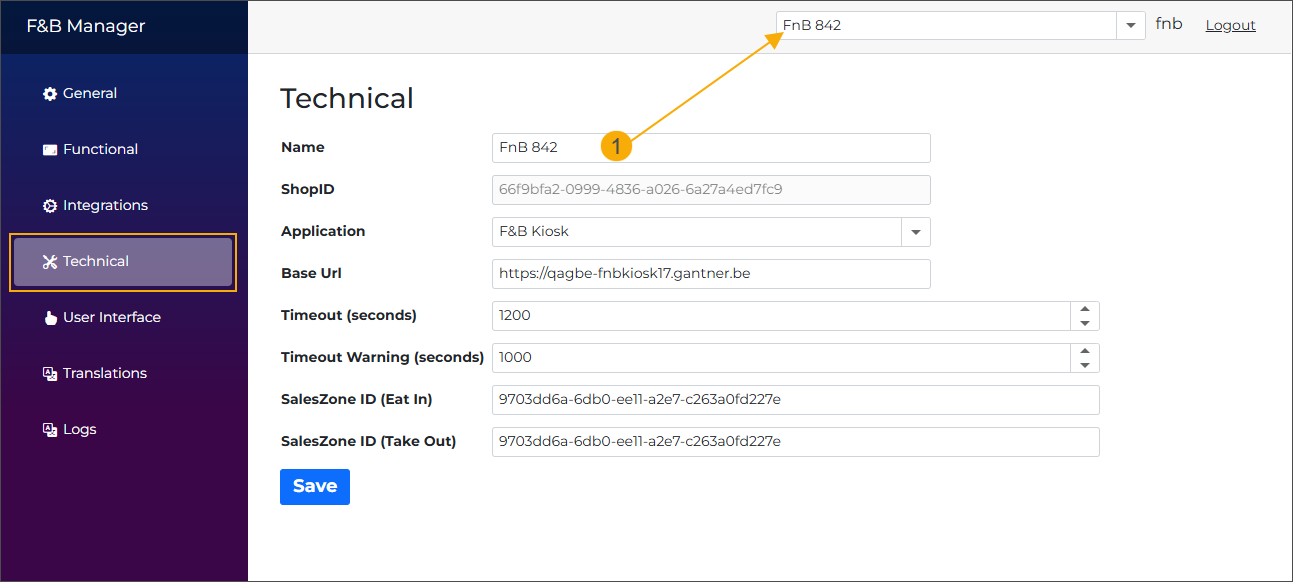Viewport: 1293px width, 582px height.
Task: Click the Integrations cog icon
Action: pyautogui.click(x=50, y=205)
